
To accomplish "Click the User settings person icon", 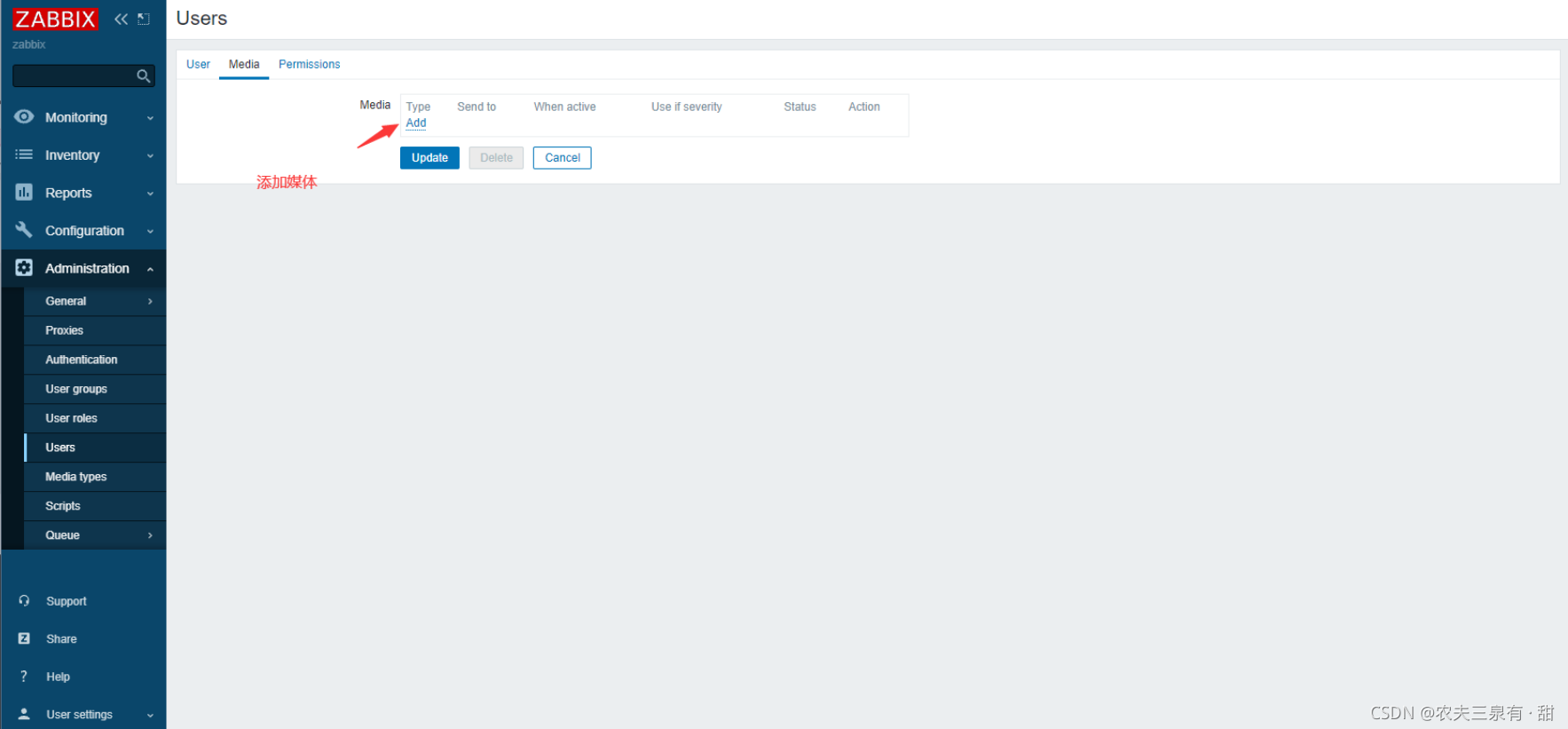I will click(24, 714).
